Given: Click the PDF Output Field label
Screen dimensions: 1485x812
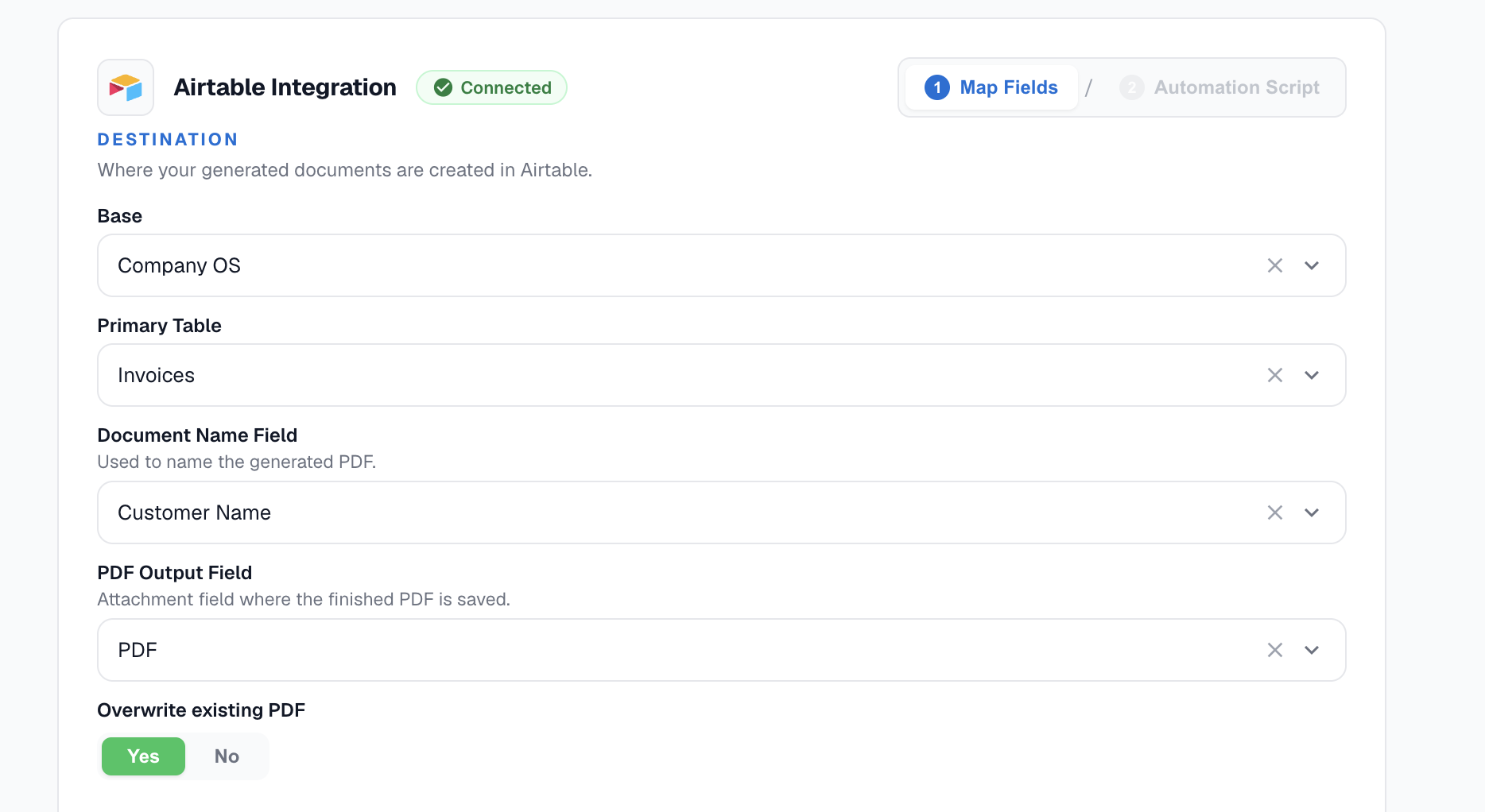Looking at the screenshot, I should (175, 573).
